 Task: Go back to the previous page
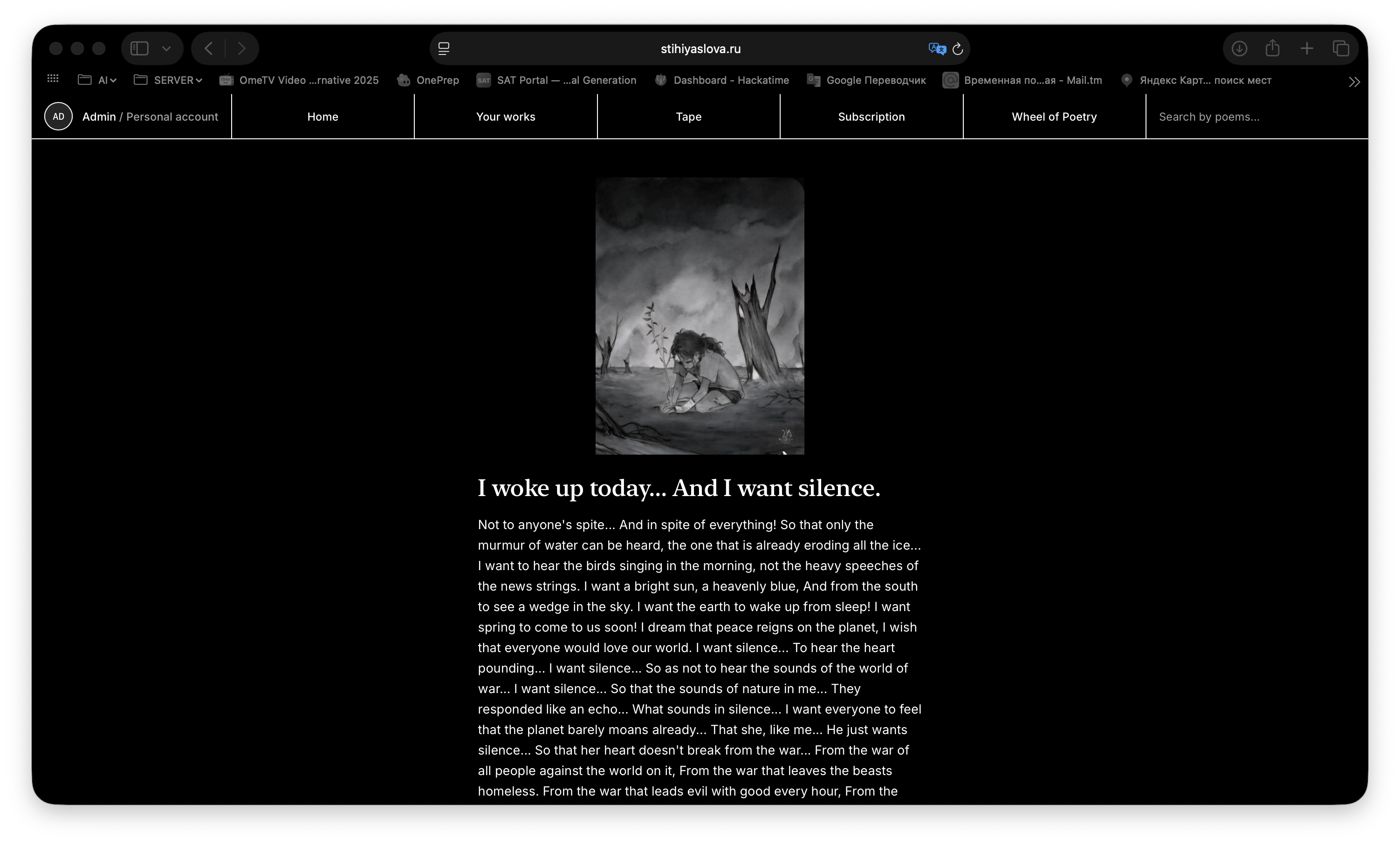pyautogui.click(x=209, y=49)
